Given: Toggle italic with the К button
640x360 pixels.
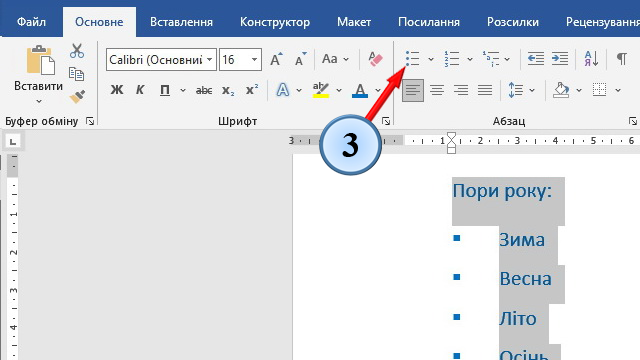Looking at the screenshot, I should click(140, 90).
